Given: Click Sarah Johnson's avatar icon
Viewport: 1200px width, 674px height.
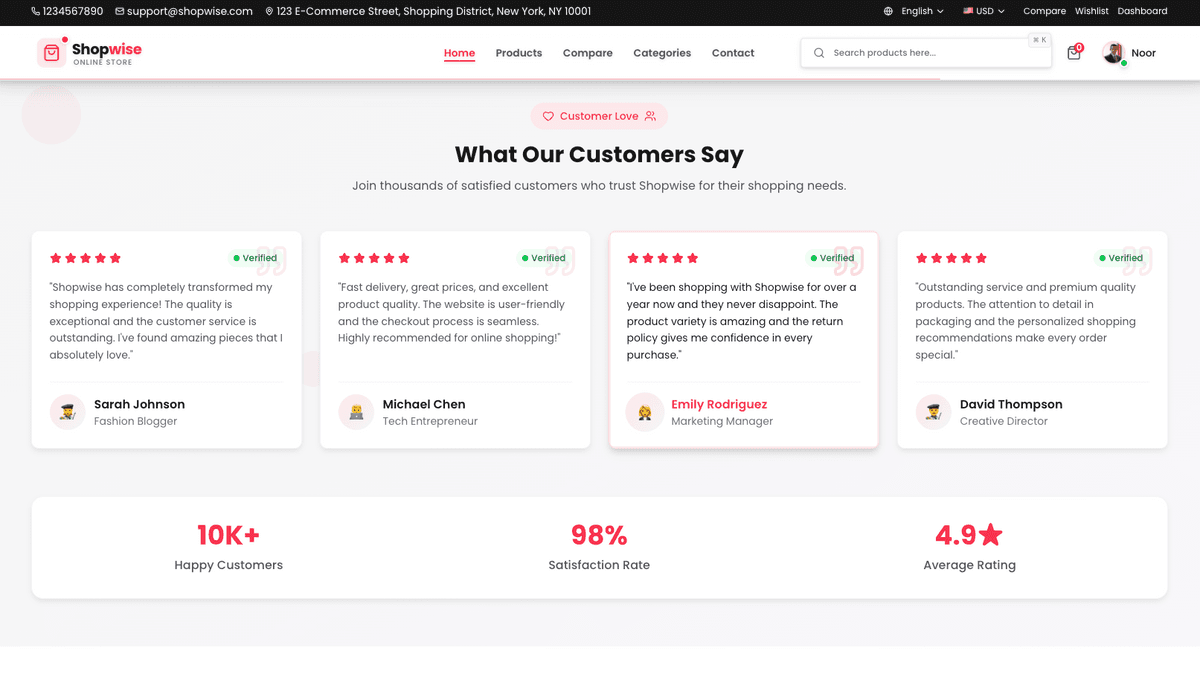Looking at the screenshot, I should pyautogui.click(x=67, y=412).
